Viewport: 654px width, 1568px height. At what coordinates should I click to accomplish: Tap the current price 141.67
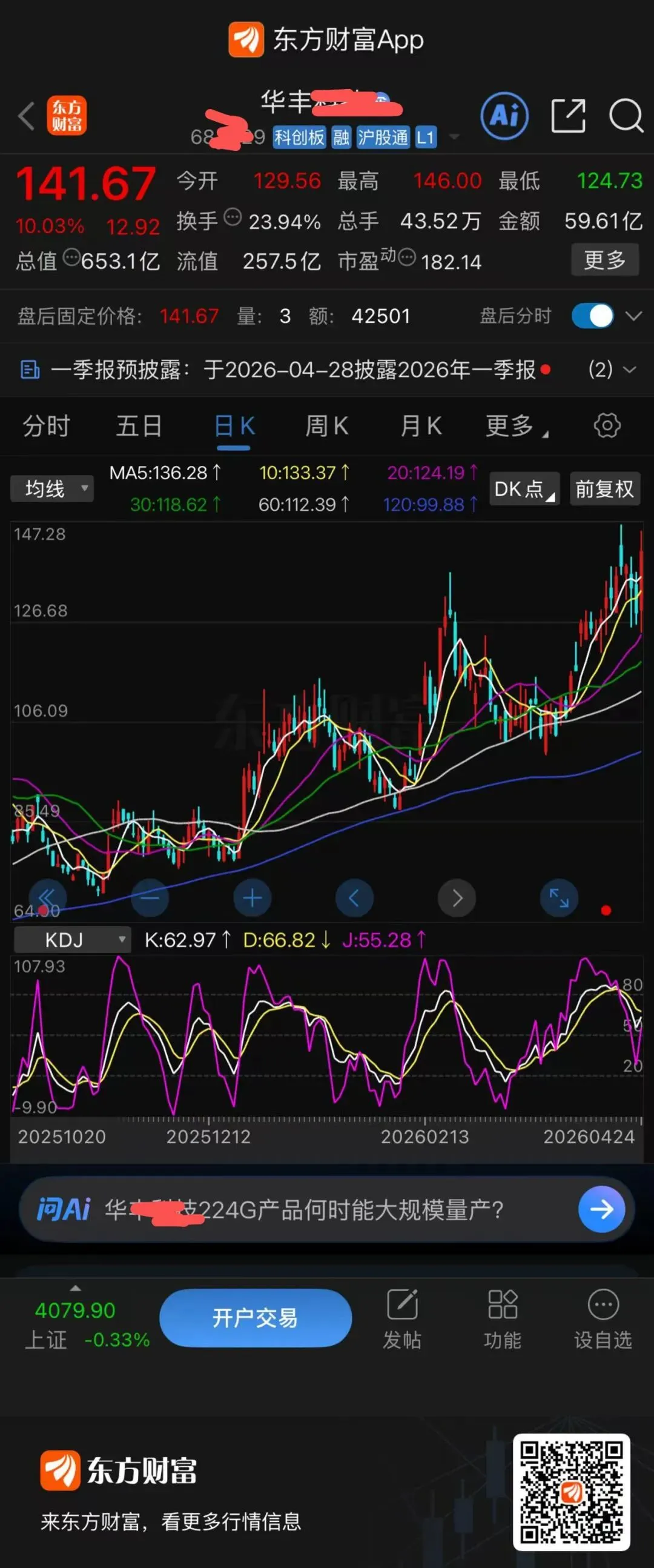tap(86, 184)
